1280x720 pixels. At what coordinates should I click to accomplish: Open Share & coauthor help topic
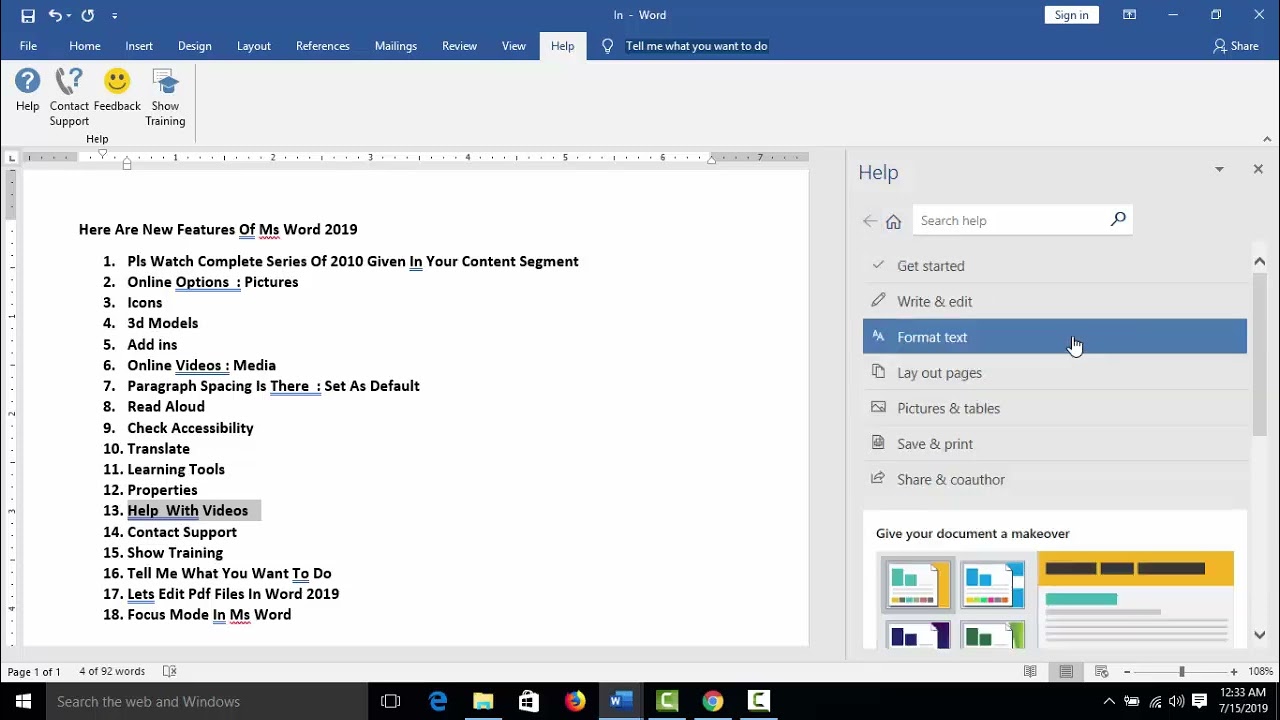(1055, 479)
